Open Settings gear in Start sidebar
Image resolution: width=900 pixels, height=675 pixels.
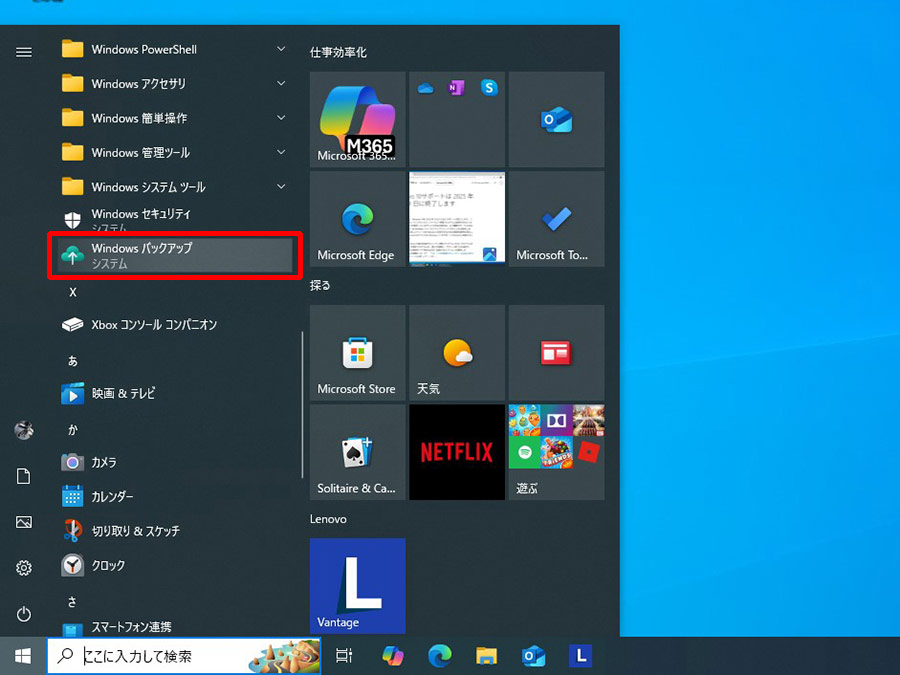(x=24, y=568)
